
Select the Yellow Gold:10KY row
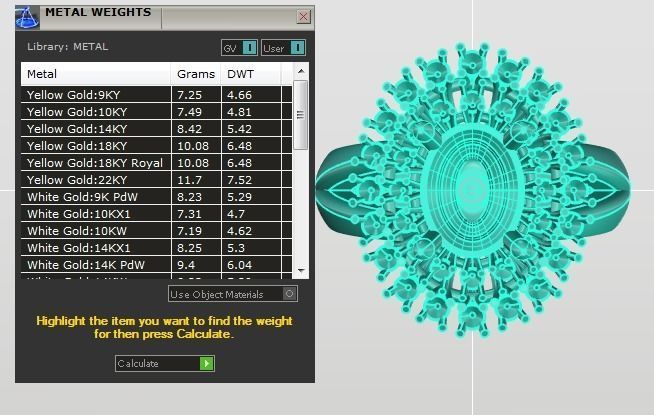point(156,112)
